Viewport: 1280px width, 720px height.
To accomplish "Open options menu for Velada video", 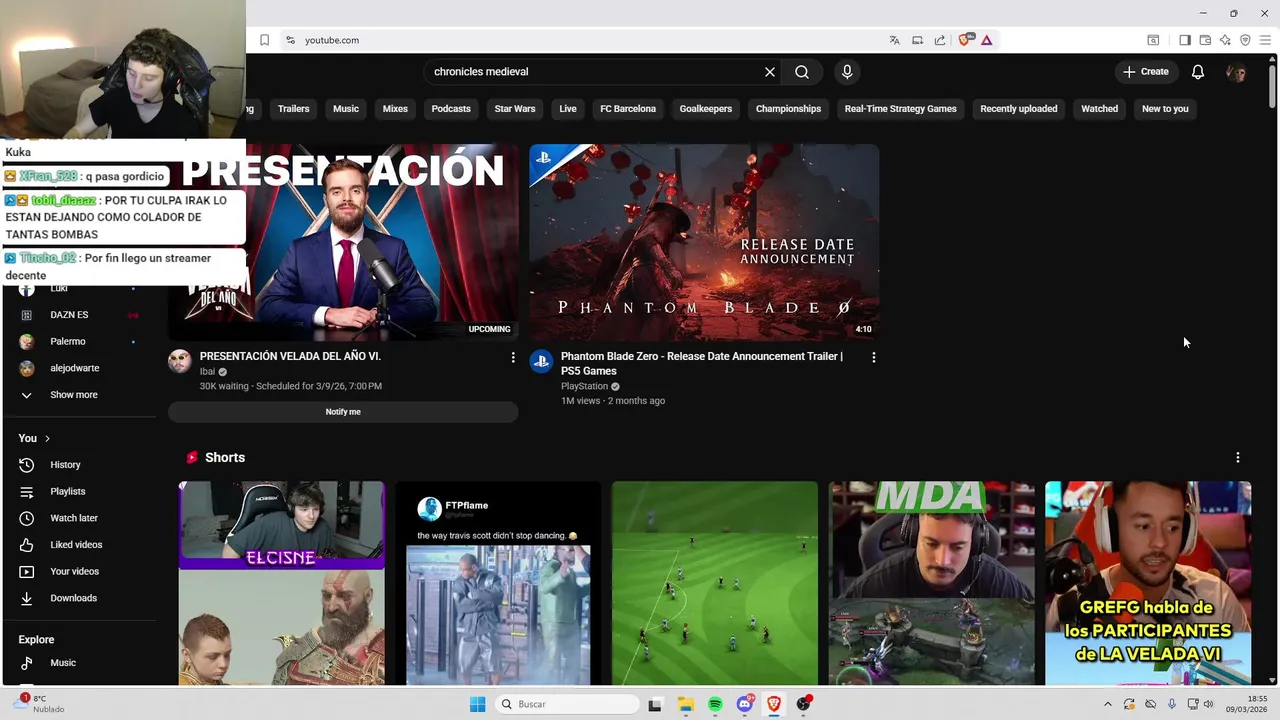I will (513, 357).
